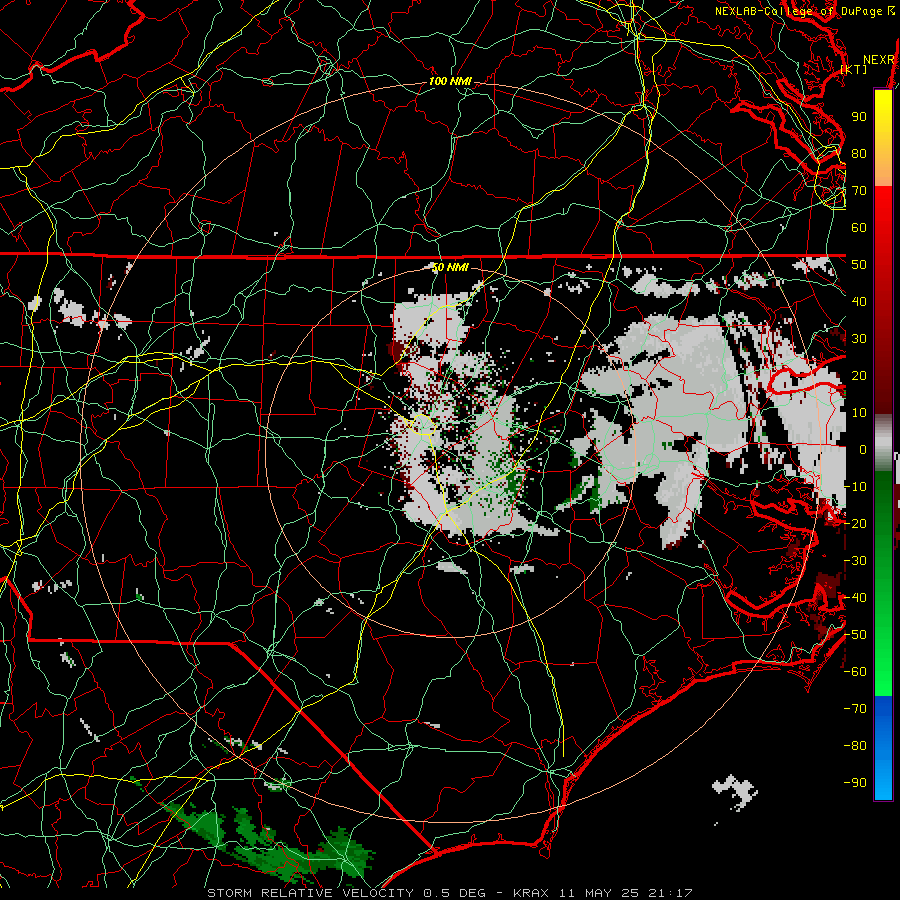Viewport: 900px width, 900px height.
Task: Select the 80 value on velocity scale
Action: [859, 154]
